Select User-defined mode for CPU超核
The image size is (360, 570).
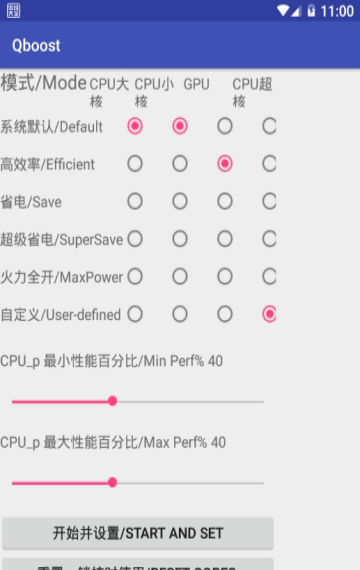pyautogui.click(x=269, y=314)
